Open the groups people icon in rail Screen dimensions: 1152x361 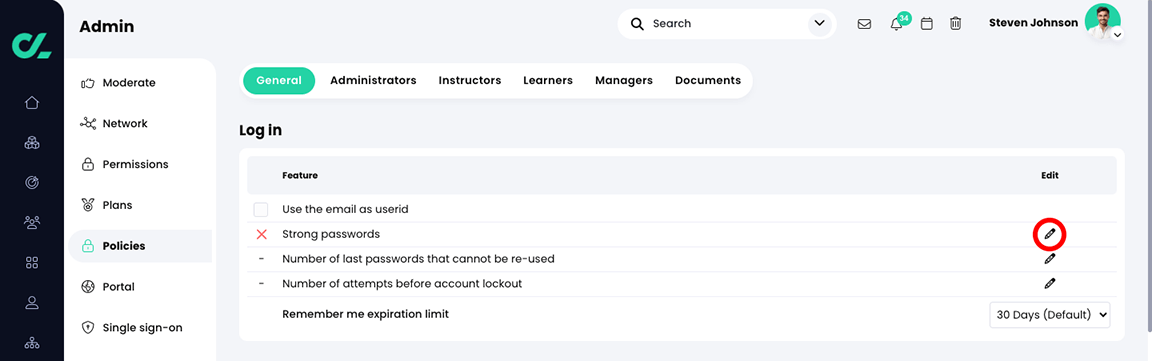pyautogui.click(x=32, y=222)
